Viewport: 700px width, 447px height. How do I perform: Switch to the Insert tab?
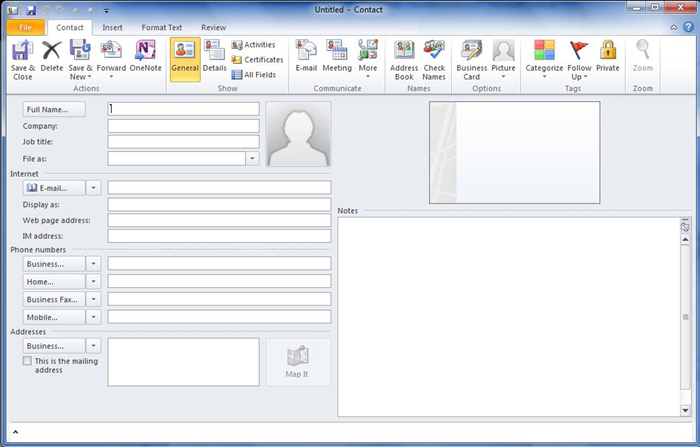point(112,28)
